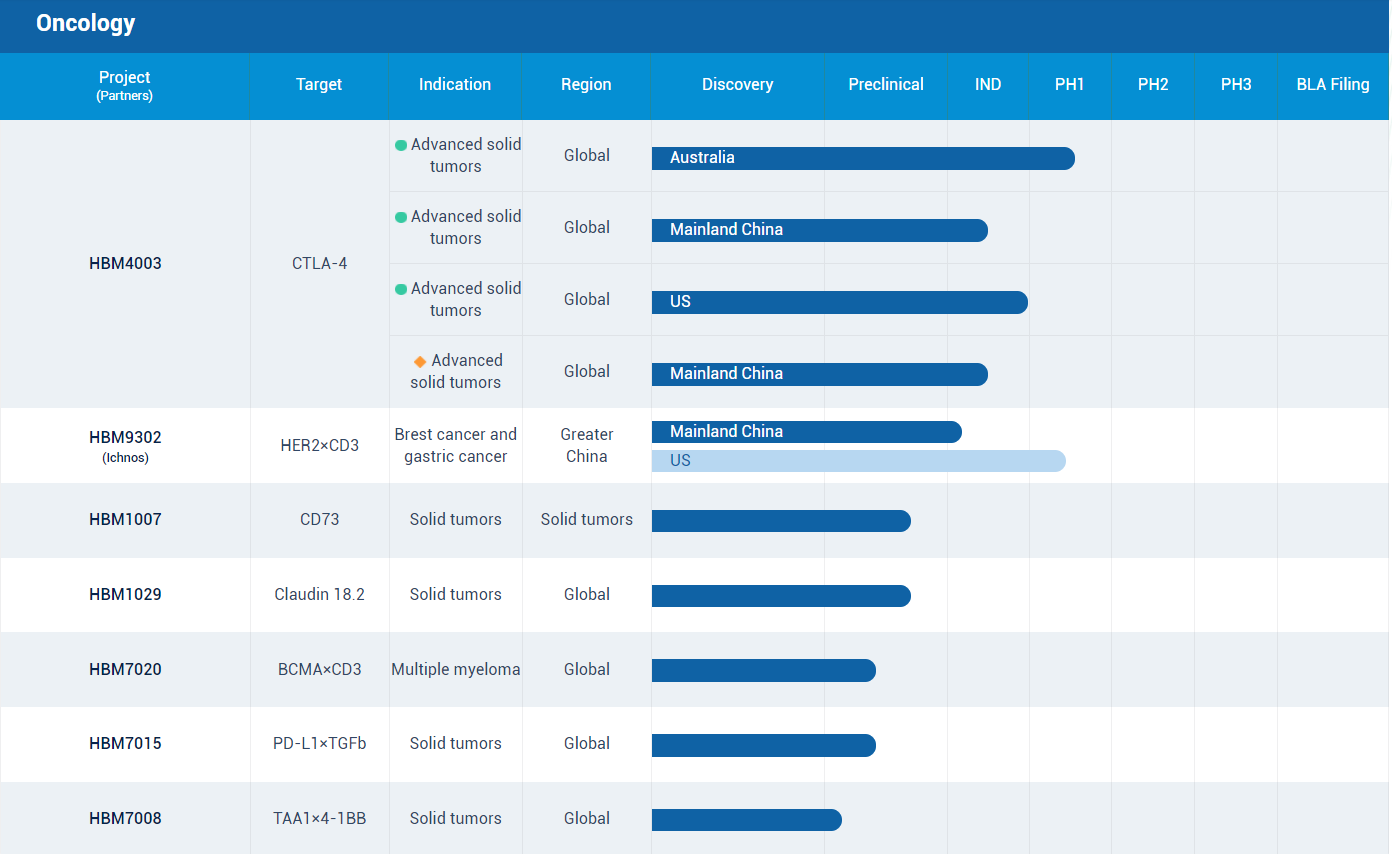Click the Ichnos partner label
1392x854 pixels.
click(x=125, y=458)
